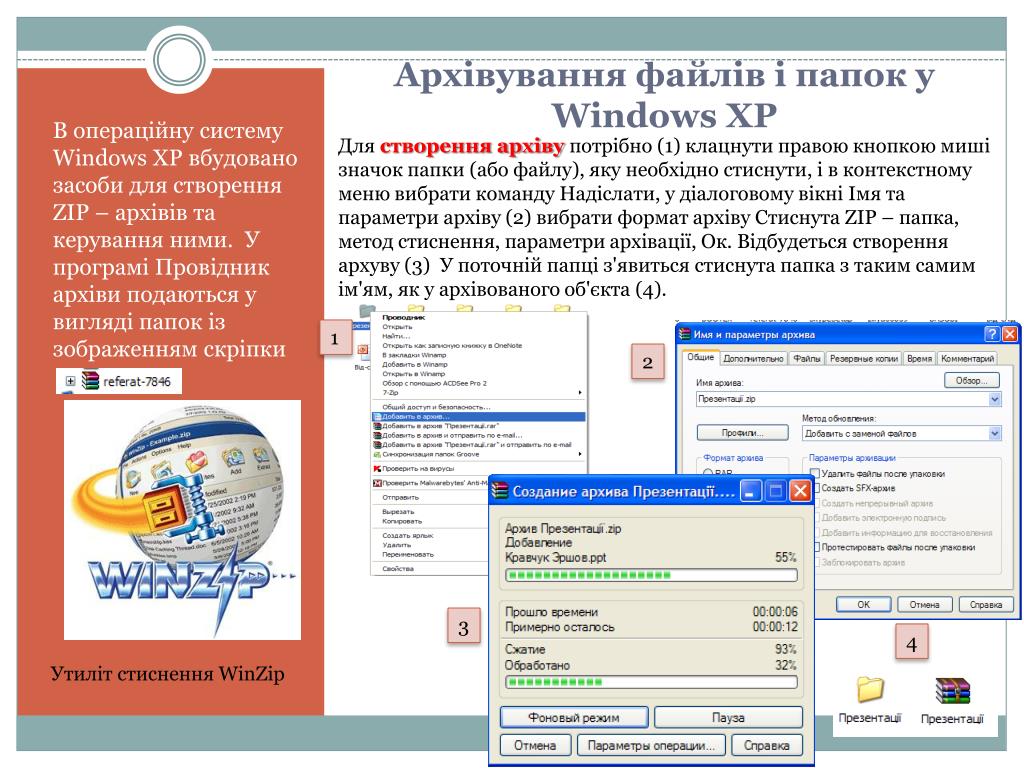Click the Kaspersky icon beside Проверить на вирусы
Screen dimensions: 1024x768
377,469
